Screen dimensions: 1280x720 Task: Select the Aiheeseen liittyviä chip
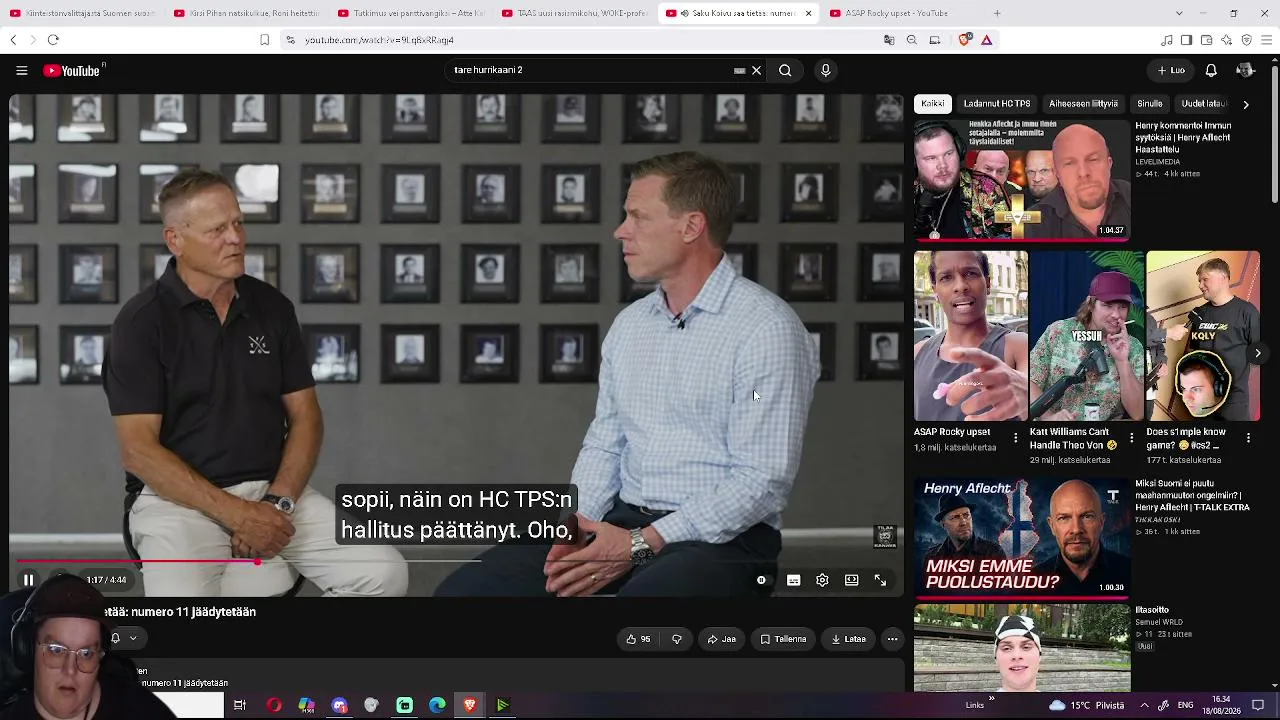click(x=1084, y=104)
